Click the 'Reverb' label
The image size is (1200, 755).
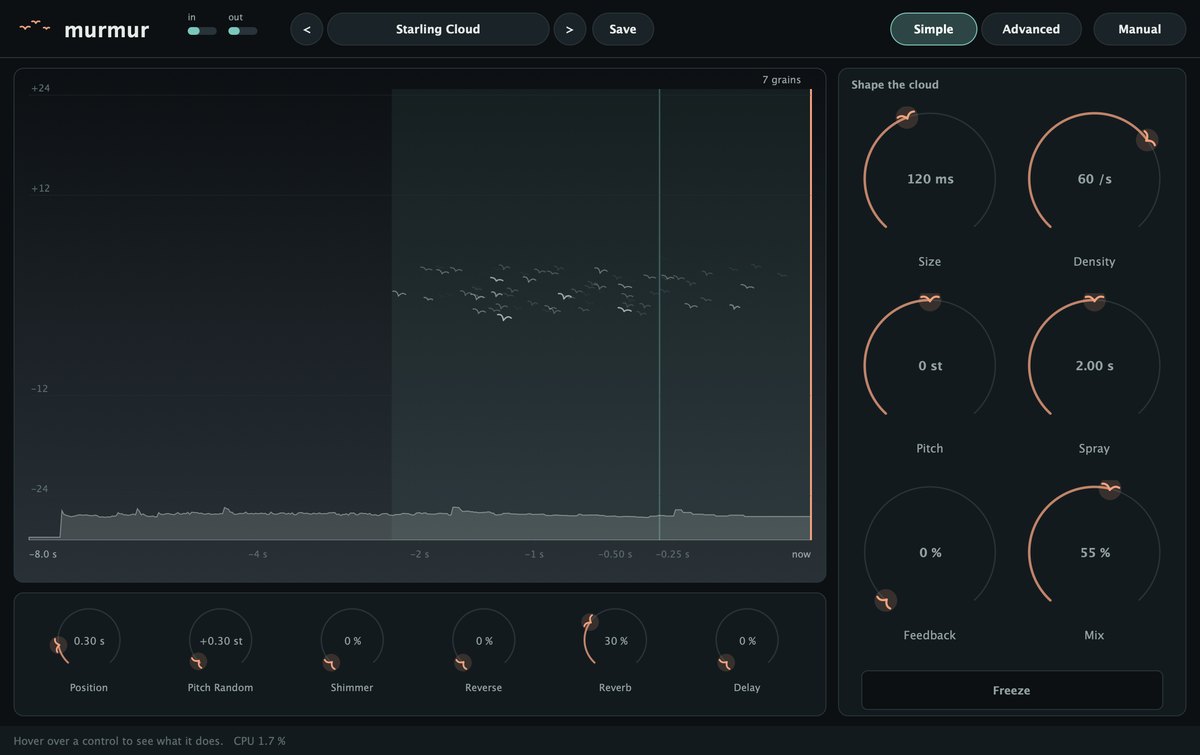click(615, 688)
